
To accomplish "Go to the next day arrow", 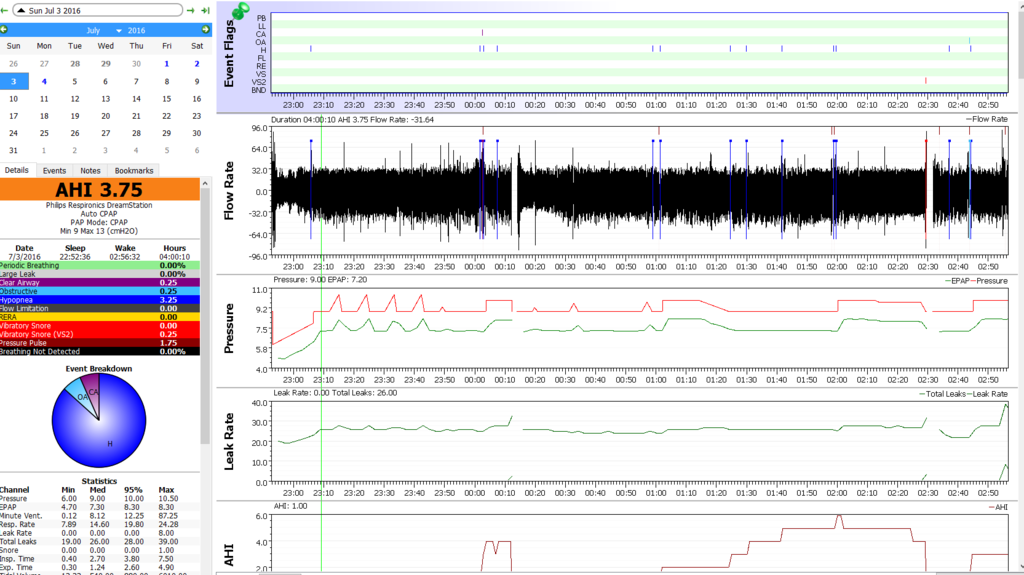I will click(x=190, y=10).
